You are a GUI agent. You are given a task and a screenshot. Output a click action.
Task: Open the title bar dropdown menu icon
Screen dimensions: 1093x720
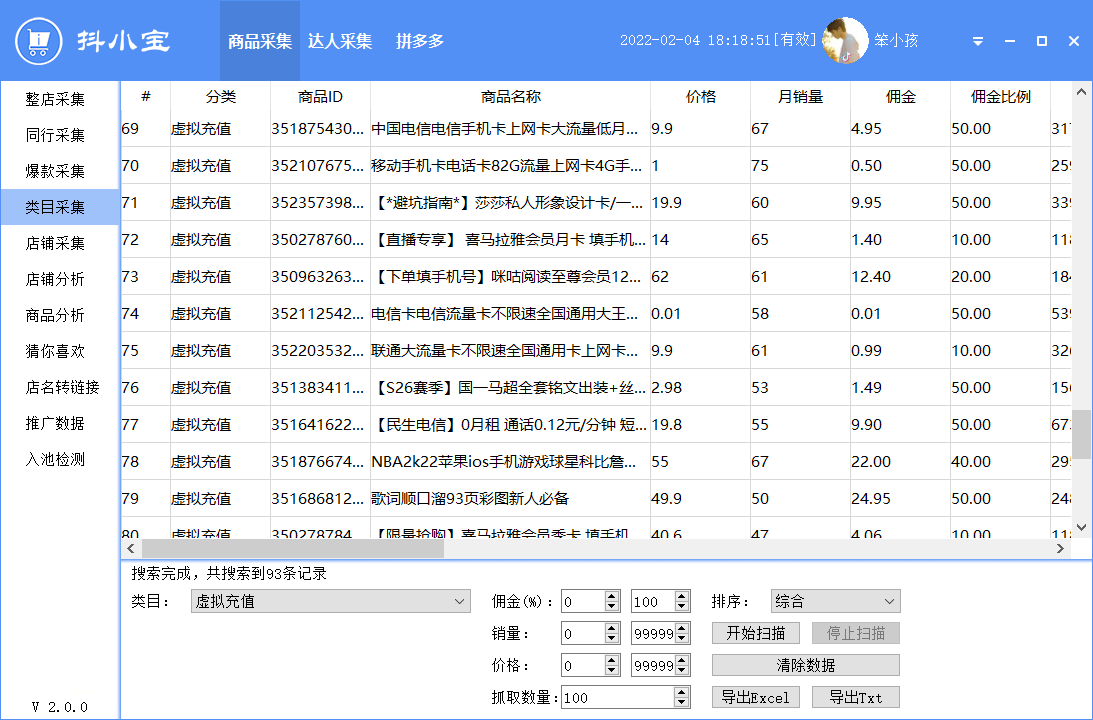click(978, 42)
